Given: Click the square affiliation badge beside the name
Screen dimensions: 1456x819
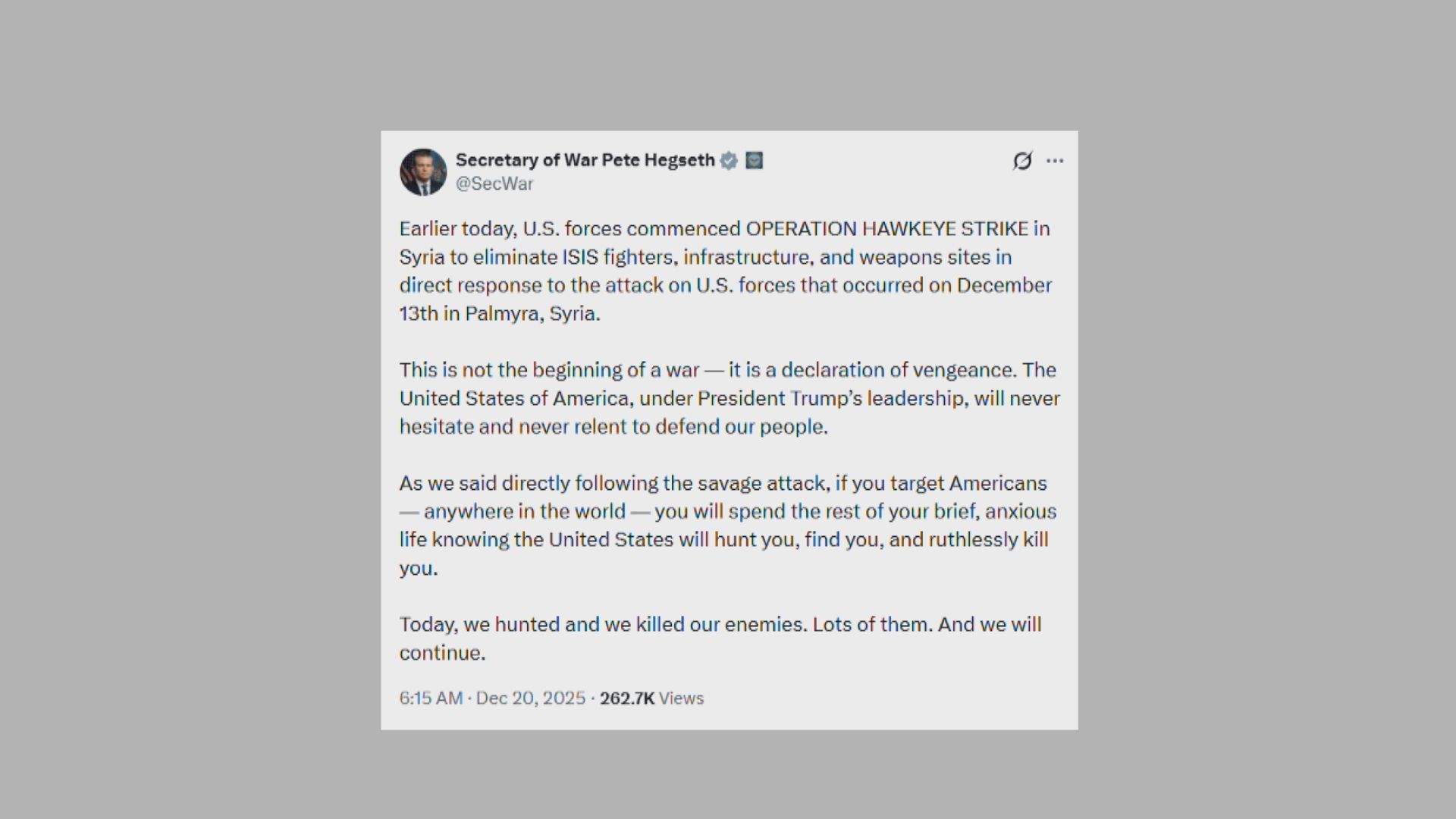Looking at the screenshot, I should [x=754, y=161].
